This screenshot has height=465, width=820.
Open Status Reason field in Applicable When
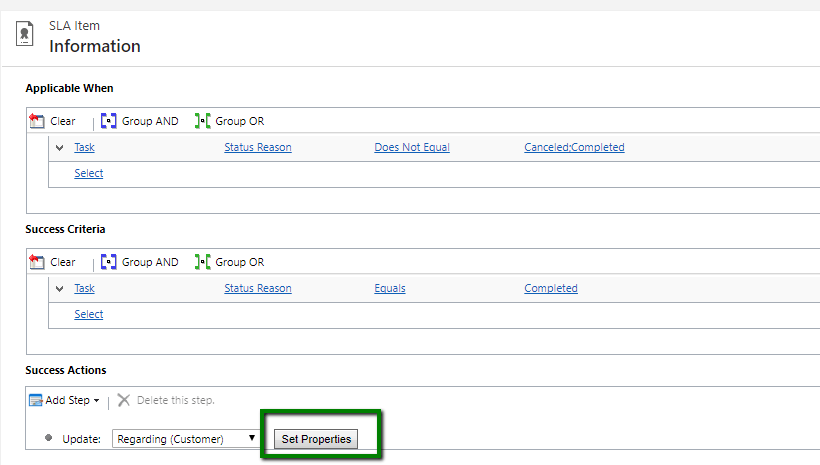click(258, 148)
